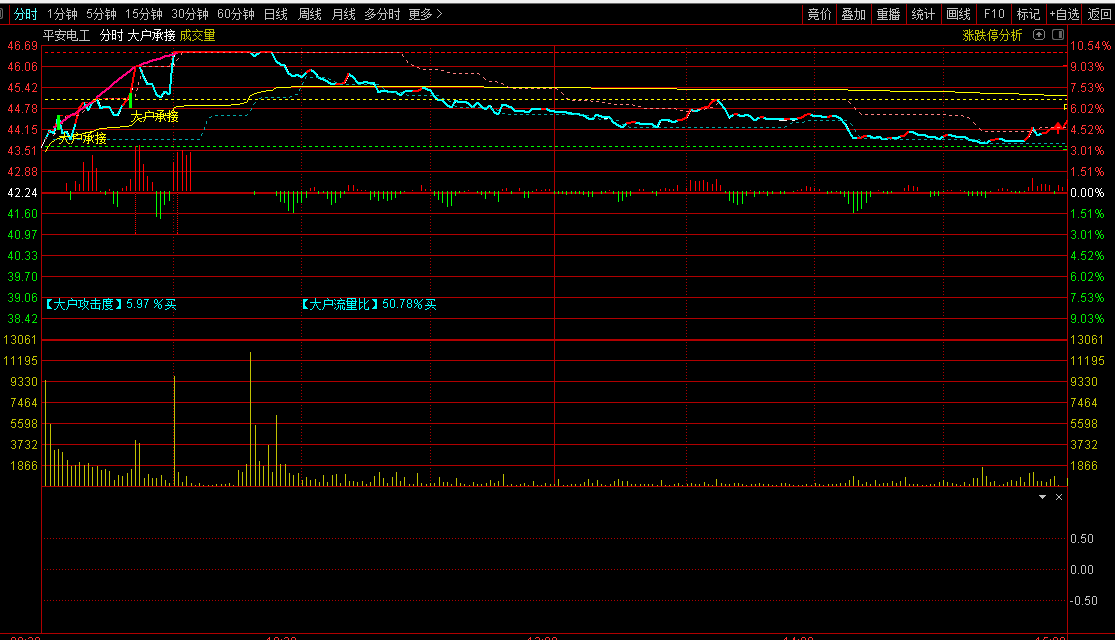
Task: Click the 42.24 previous close price label
Action: tap(22, 193)
